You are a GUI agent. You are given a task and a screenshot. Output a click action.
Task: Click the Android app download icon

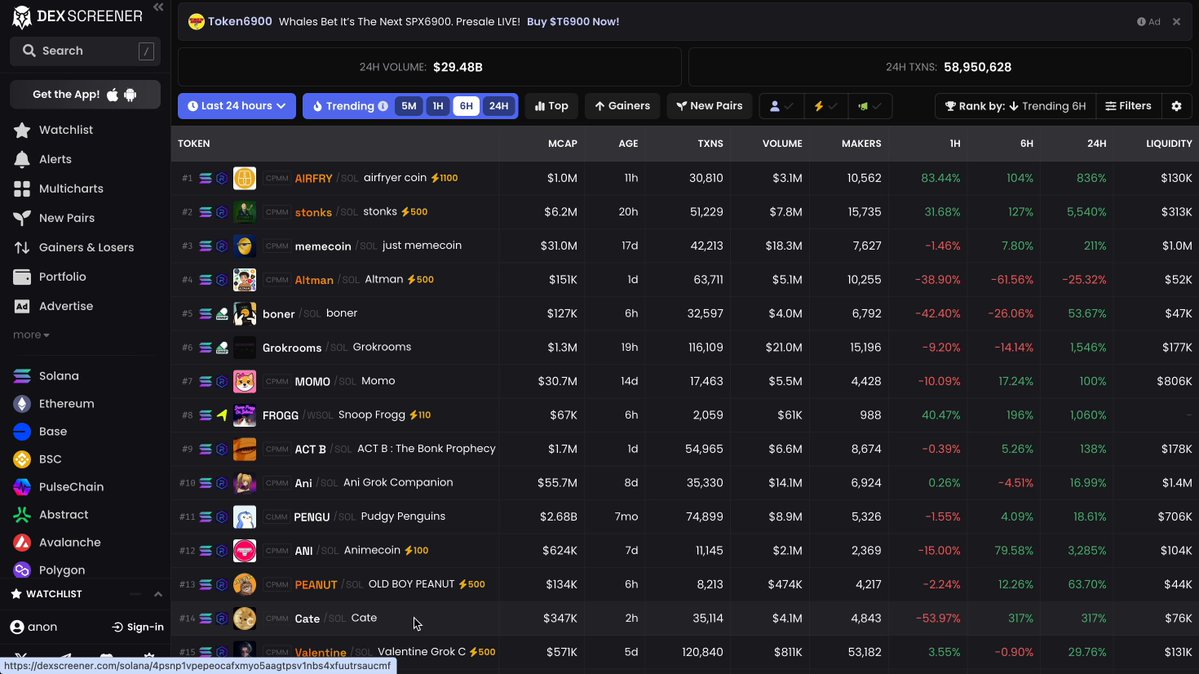[130, 95]
